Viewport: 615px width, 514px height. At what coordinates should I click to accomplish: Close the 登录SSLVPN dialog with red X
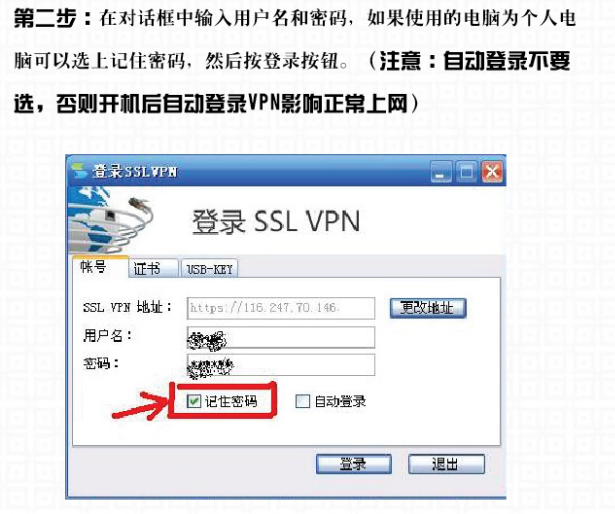pyautogui.click(x=492, y=172)
